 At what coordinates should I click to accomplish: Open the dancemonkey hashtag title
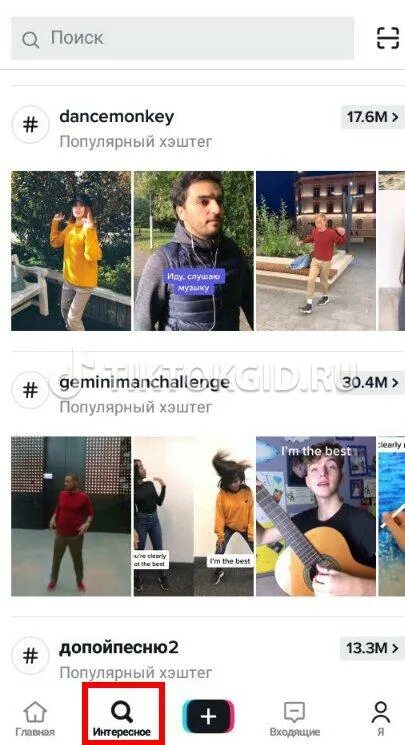(117, 116)
